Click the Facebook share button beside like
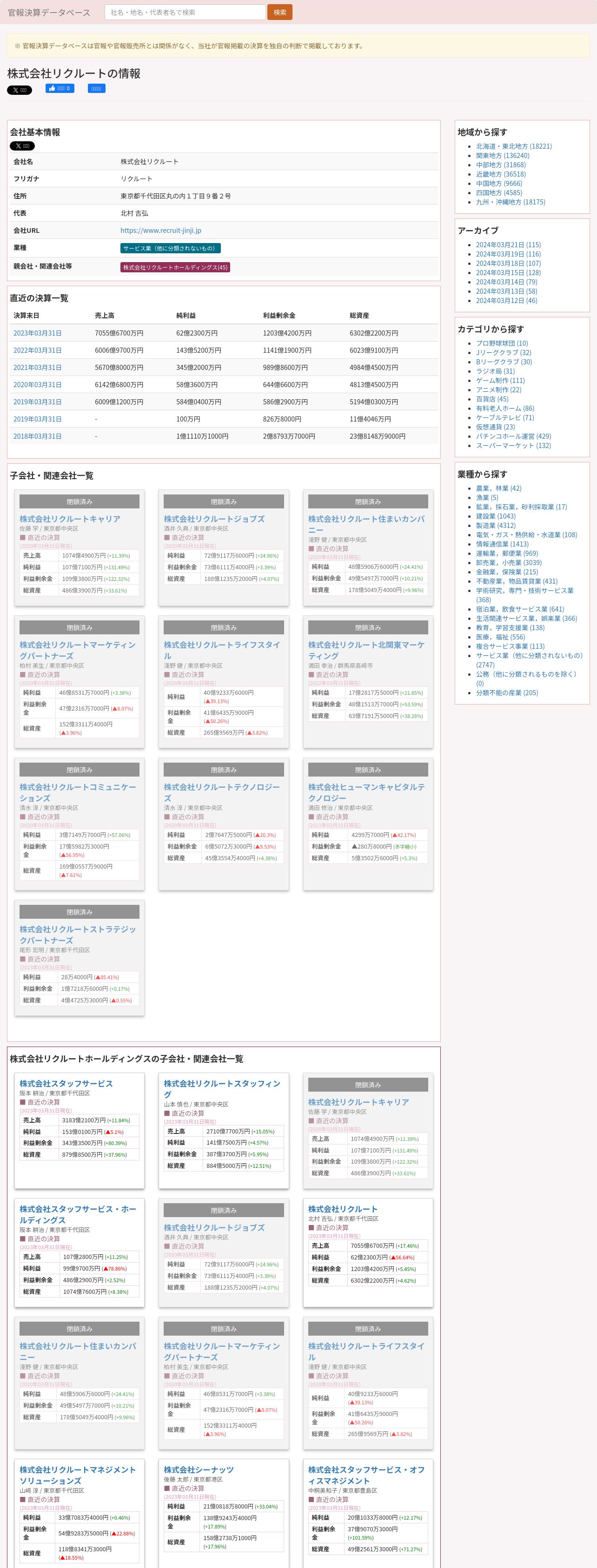The image size is (597, 1568). 96,88
